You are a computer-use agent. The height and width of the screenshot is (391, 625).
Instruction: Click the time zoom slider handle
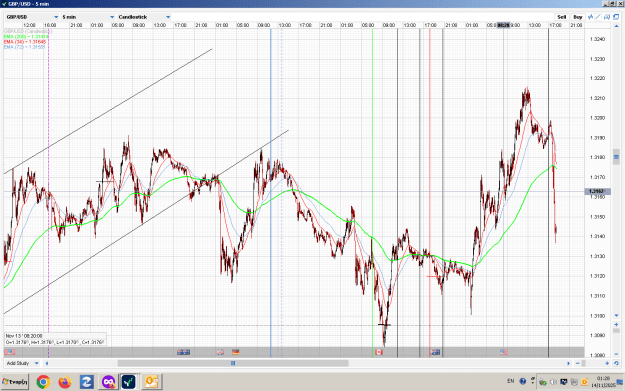(x=584, y=363)
